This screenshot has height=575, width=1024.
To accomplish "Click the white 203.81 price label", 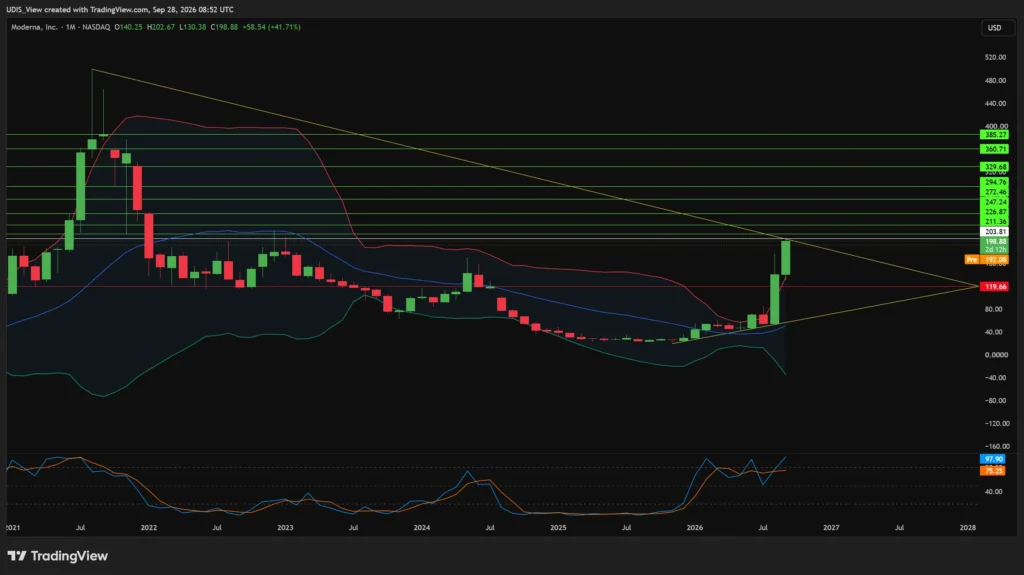I will point(994,231).
